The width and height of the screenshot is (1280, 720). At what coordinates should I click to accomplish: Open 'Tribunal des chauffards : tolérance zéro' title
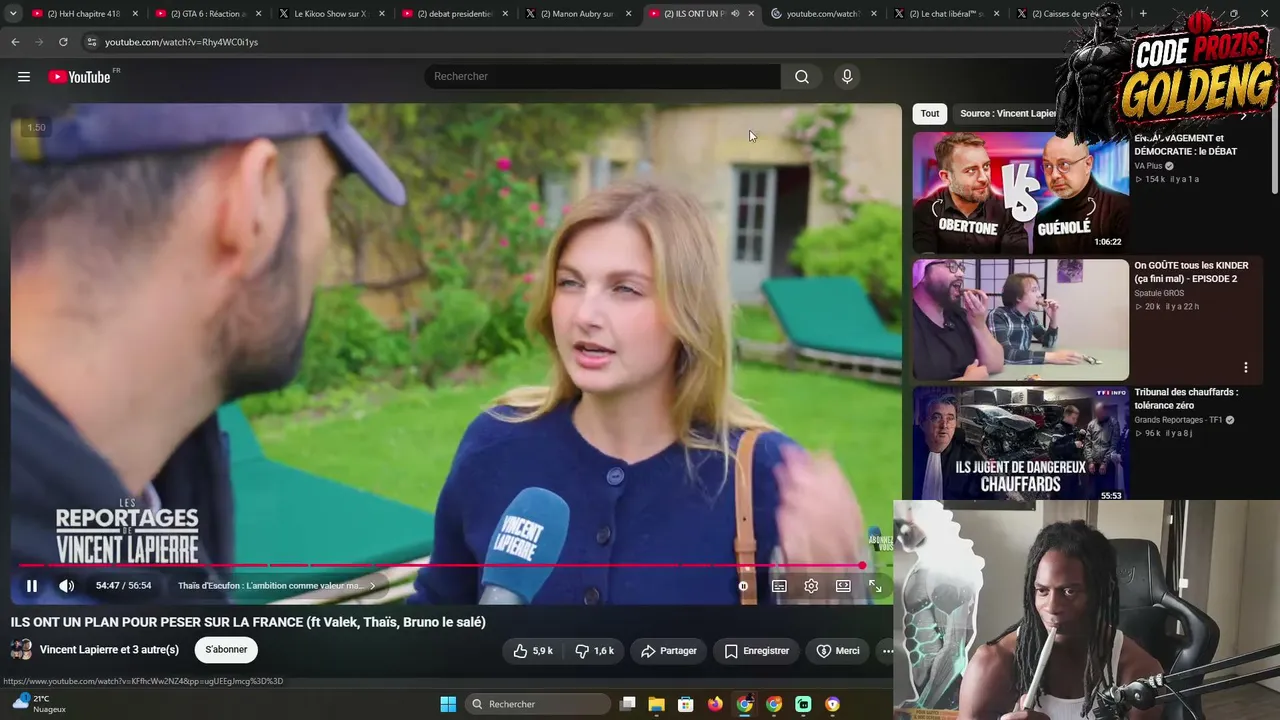coord(1186,399)
